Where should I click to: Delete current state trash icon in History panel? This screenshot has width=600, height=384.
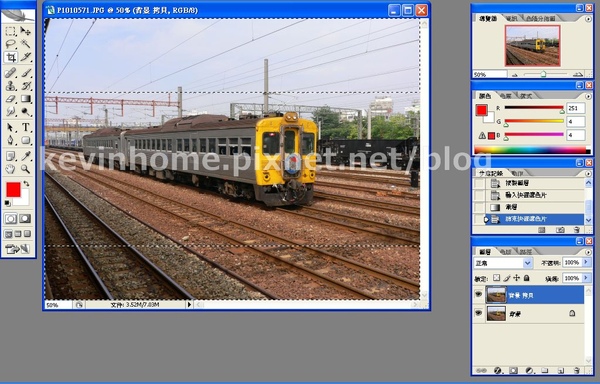point(576,230)
